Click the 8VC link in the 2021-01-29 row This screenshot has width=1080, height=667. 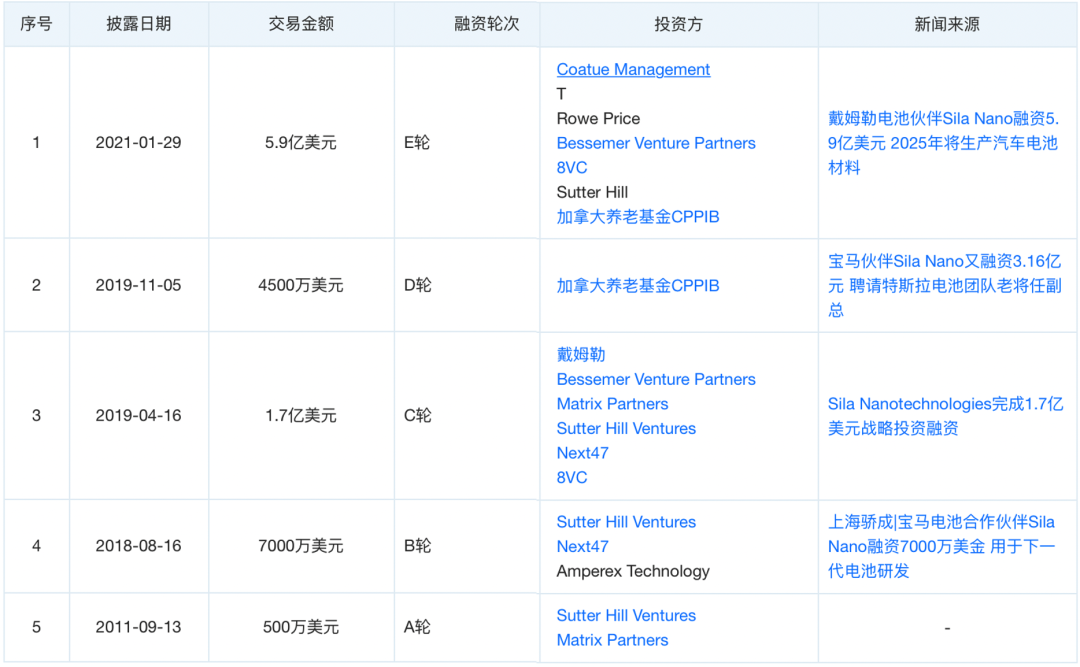572,167
